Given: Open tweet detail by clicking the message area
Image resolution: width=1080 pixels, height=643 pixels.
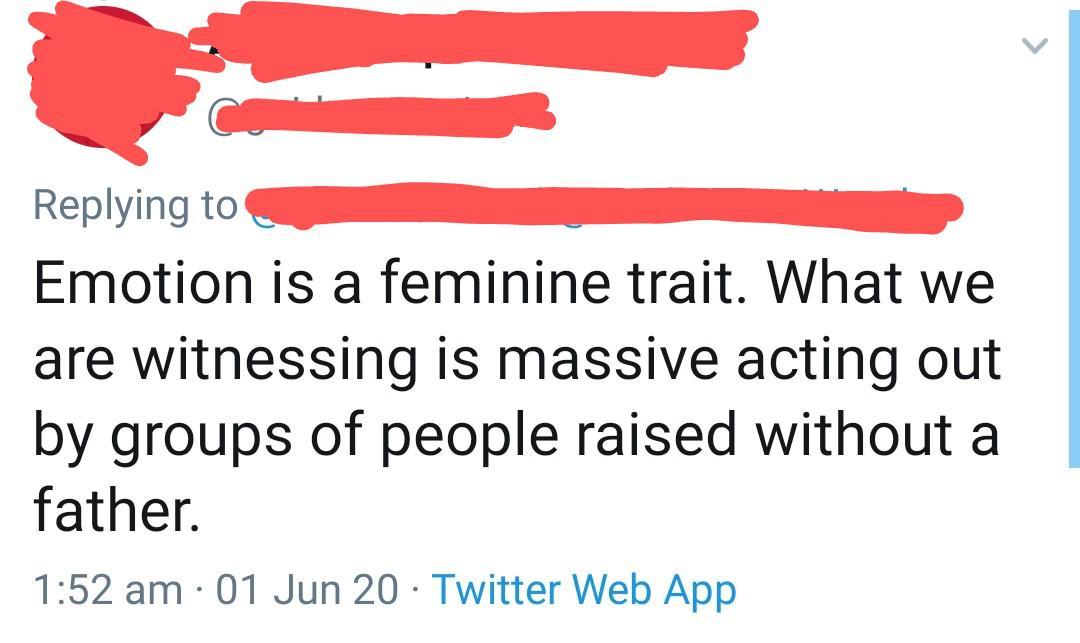Looking at the screenshot, I should pos(500,390).
